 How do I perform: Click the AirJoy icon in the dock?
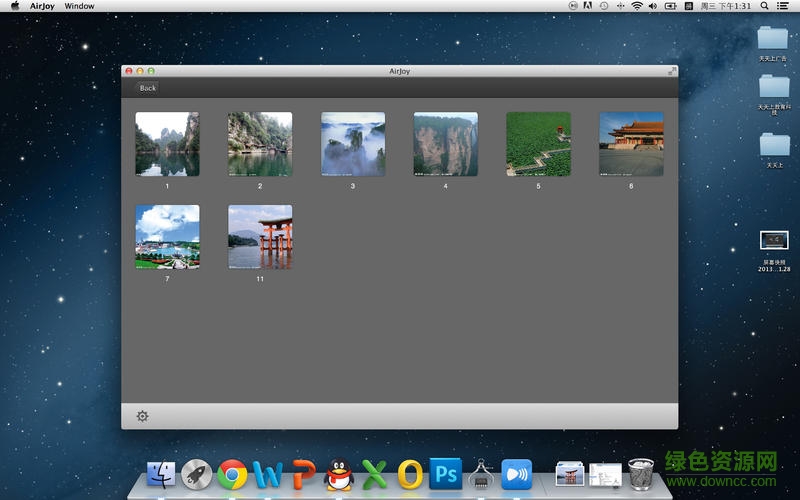pos(516,473)
